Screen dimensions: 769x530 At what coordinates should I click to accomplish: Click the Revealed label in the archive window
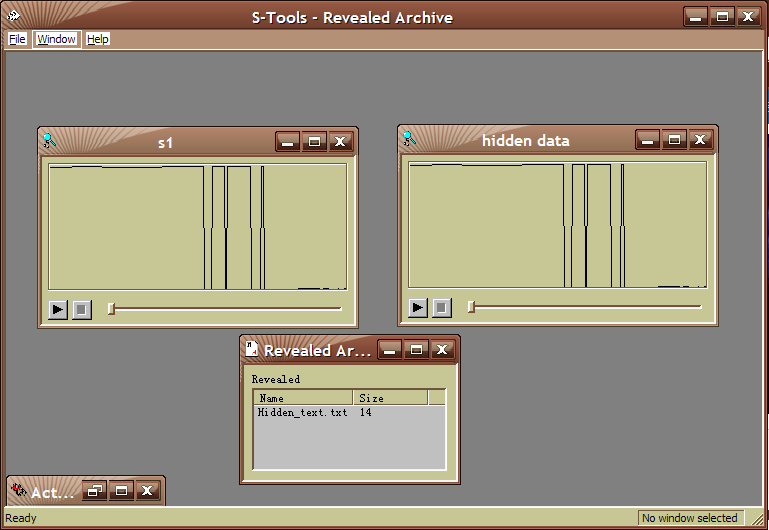coord(276,379)
